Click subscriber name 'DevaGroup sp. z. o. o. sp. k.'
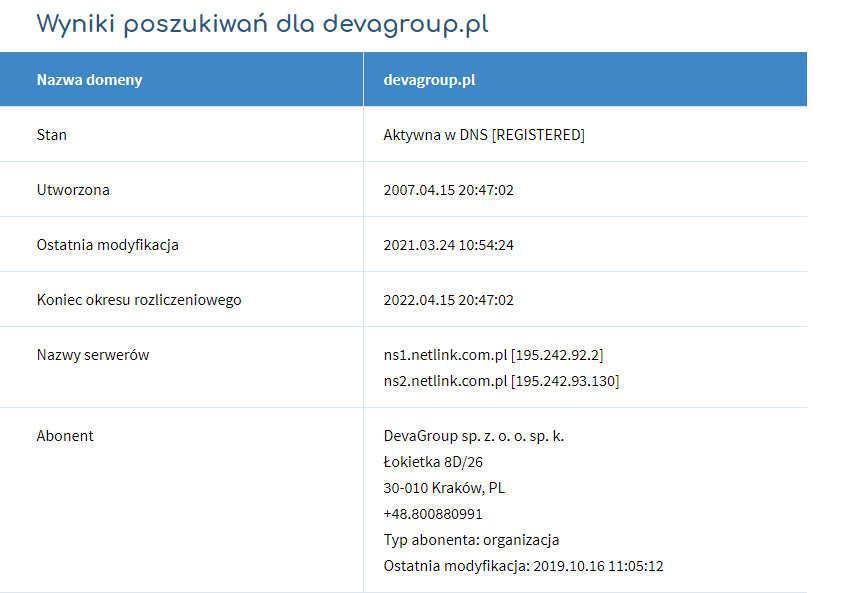This screenshot has height=593, width=845. click(474, 436)
